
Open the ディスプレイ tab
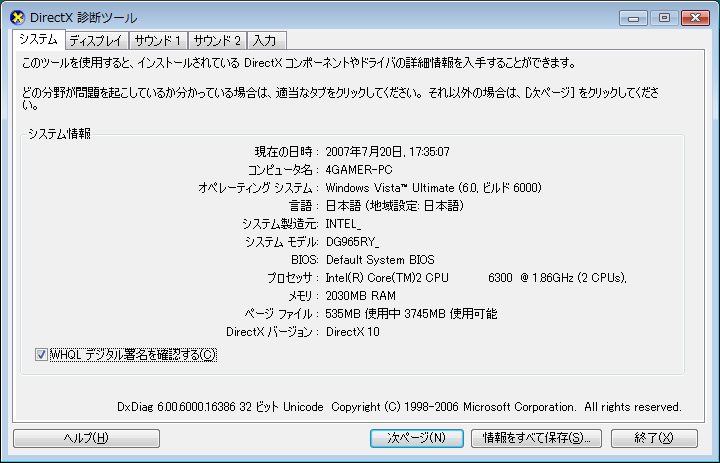point(96,41)
